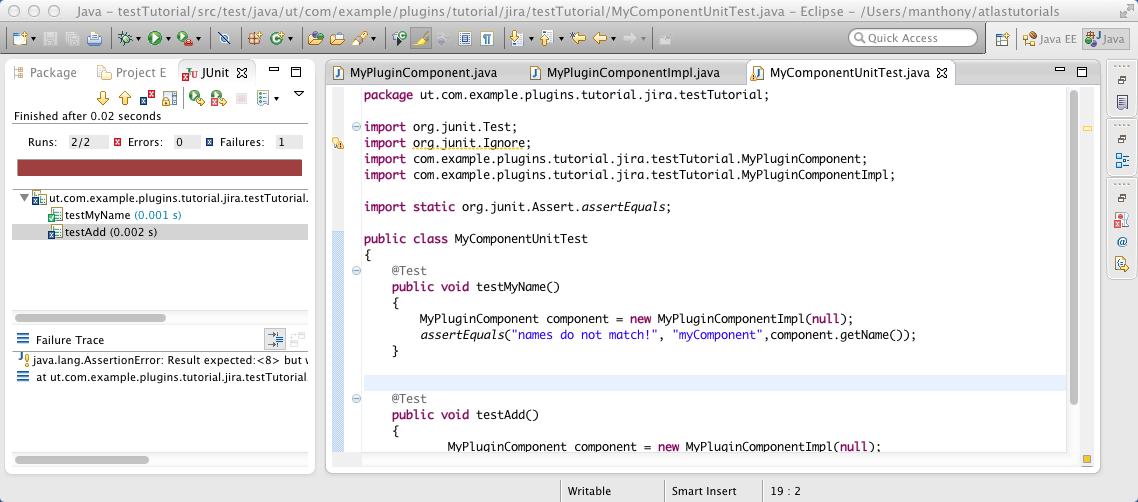The image size is (1138, 502).
Task: Open the Open Perspective icon
Action: [x=1002, y=39]
